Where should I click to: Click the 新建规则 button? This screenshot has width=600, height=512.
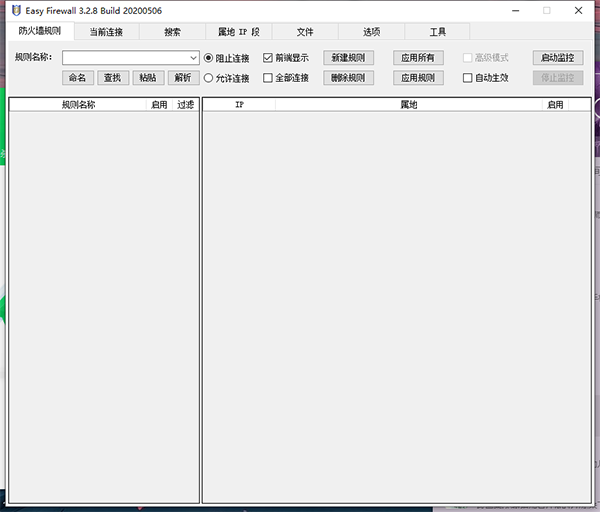click(x=348, y=58)
